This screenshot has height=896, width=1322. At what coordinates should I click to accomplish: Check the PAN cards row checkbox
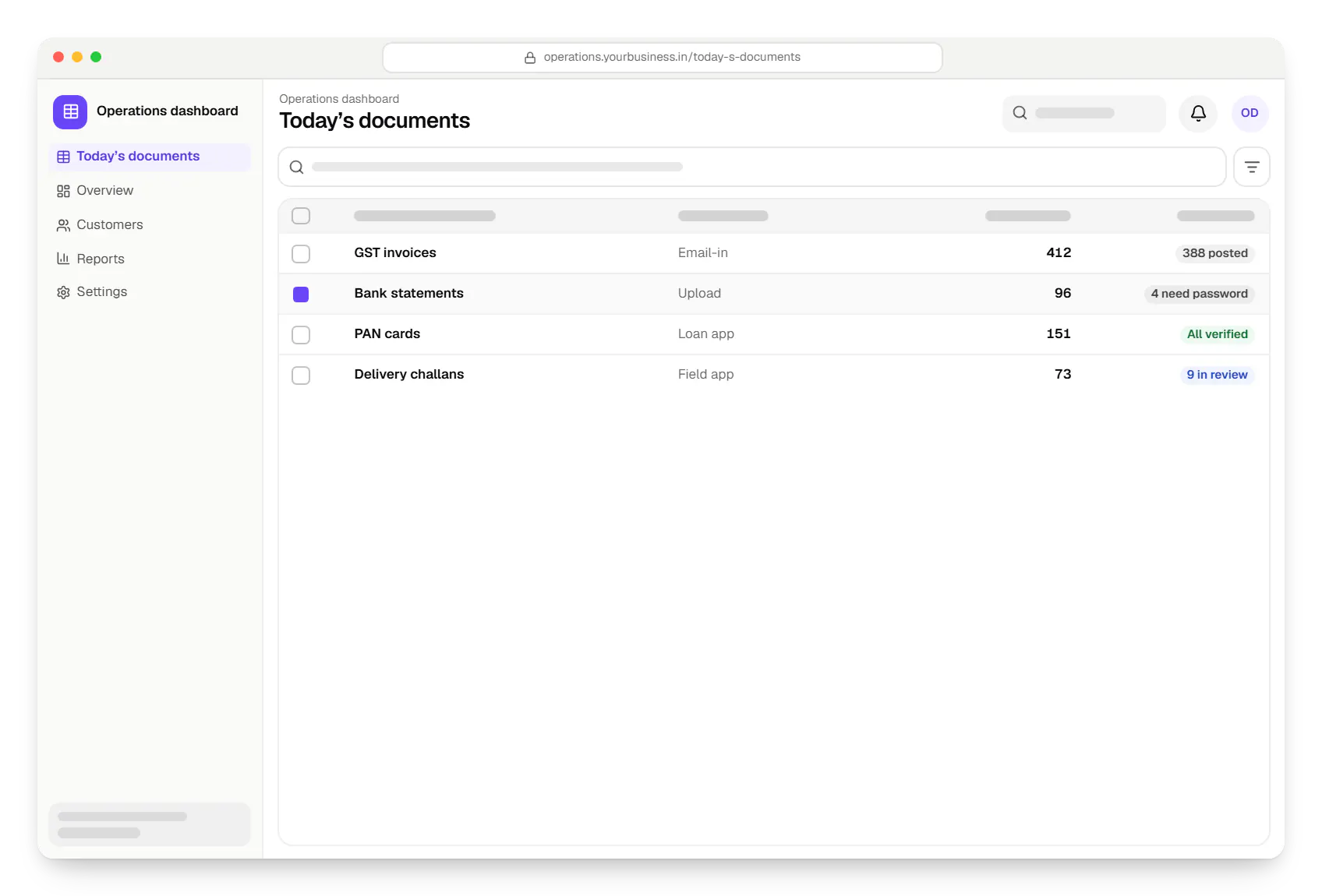301,335
